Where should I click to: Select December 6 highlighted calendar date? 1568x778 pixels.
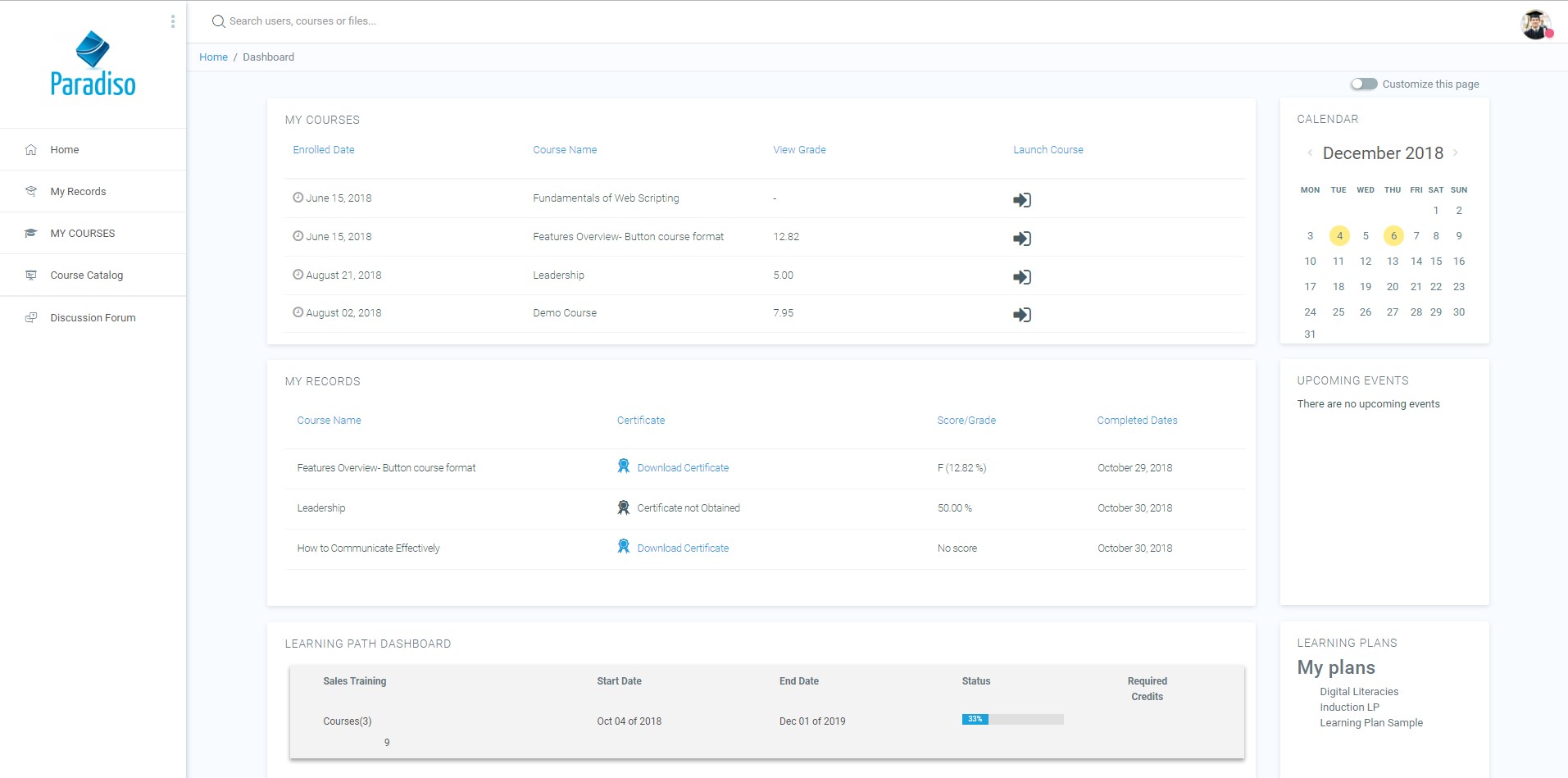point(1393,236)
